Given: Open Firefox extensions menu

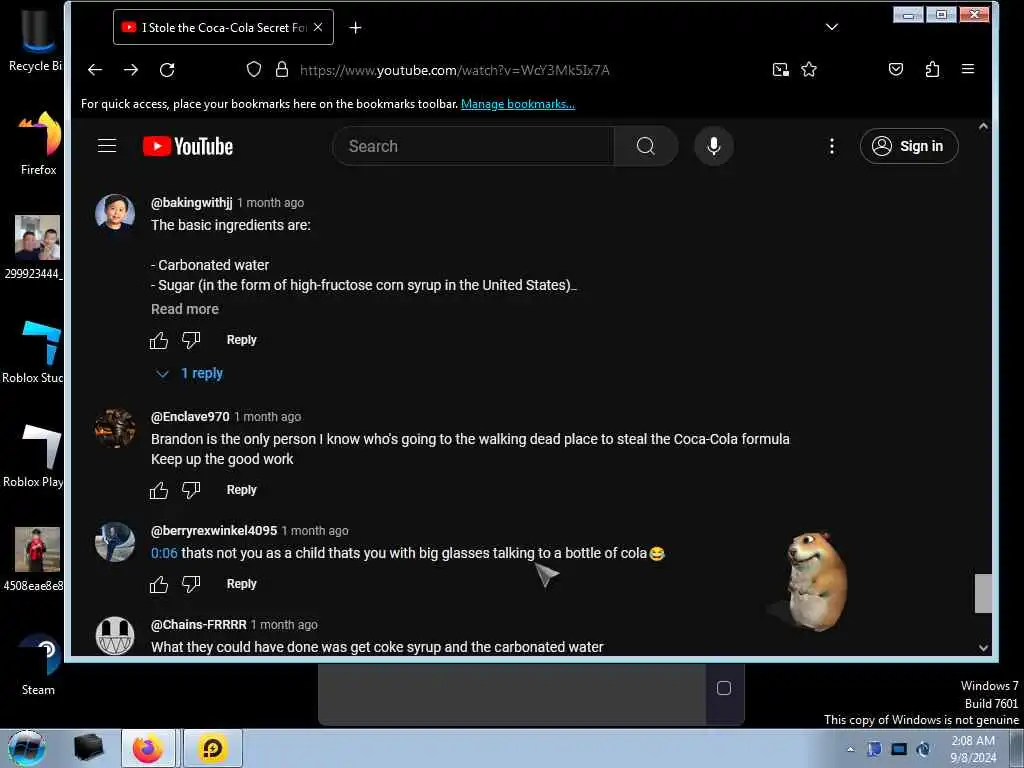Looking at the screenshot, I should [x=933, y=69].
